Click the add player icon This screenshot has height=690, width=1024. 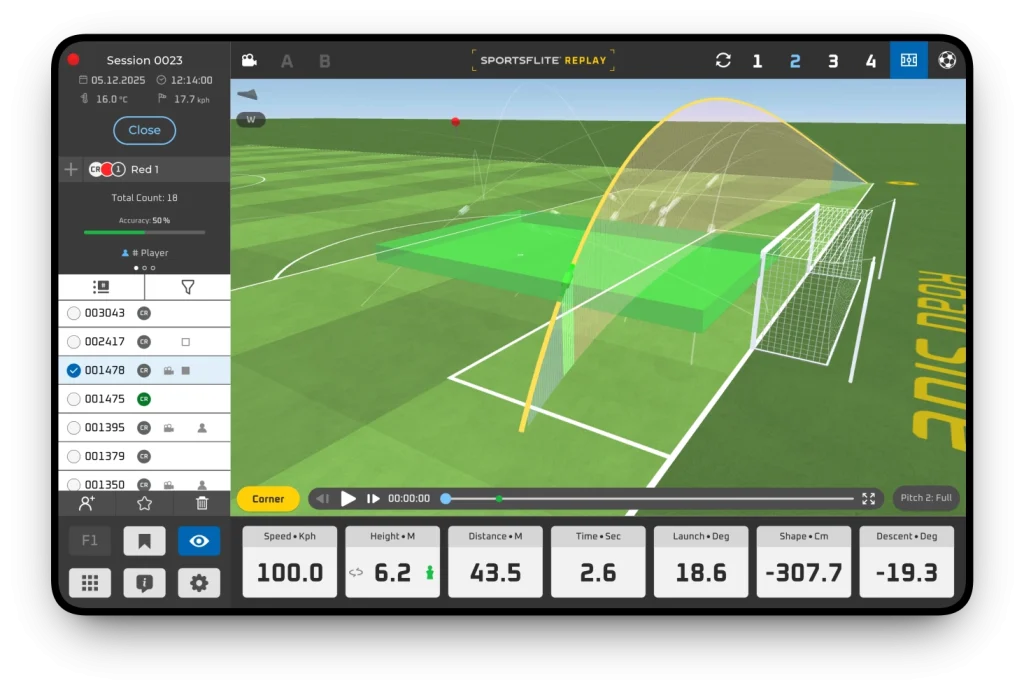[87, 504]
